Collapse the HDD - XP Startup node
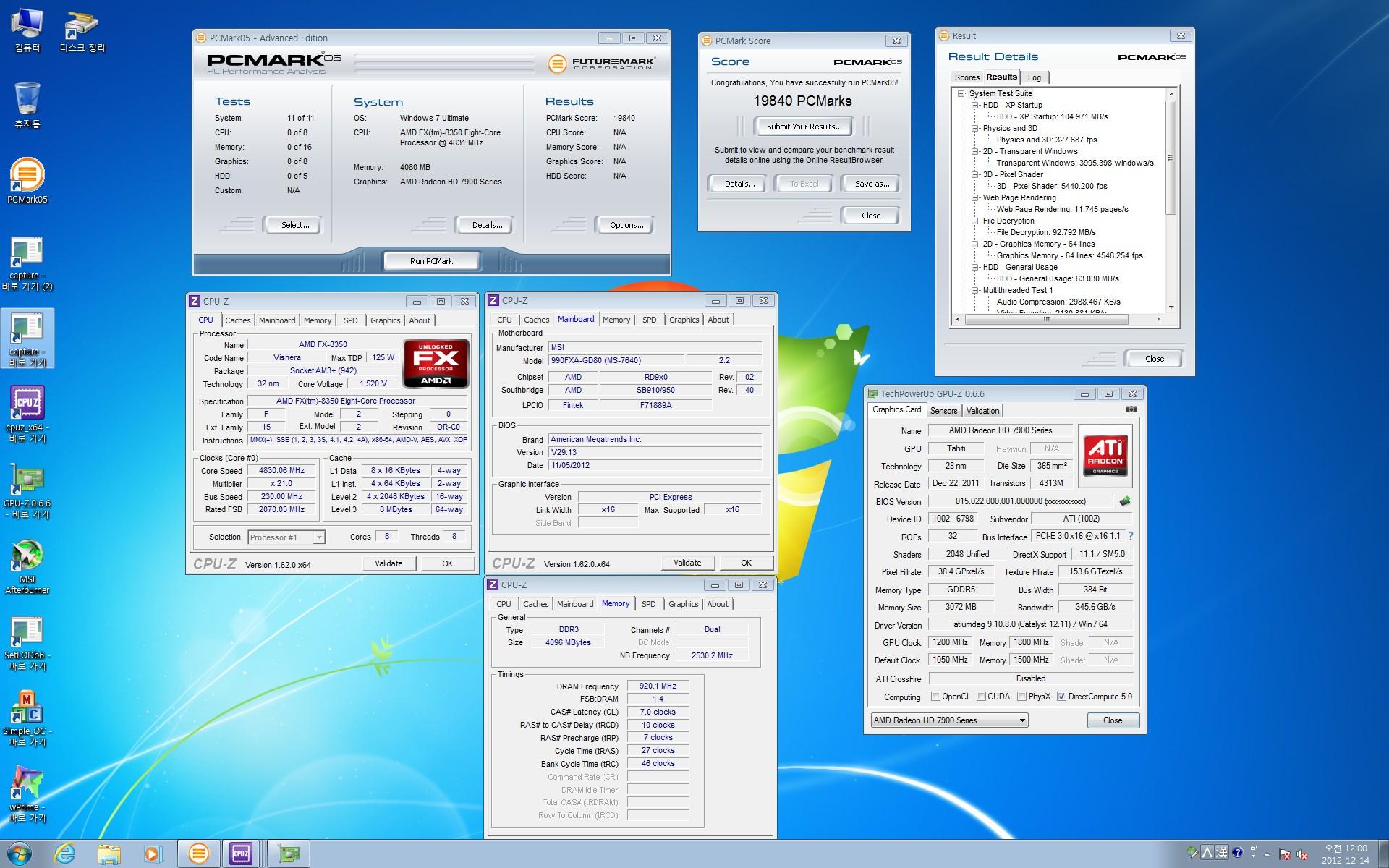 pos(974,105)
